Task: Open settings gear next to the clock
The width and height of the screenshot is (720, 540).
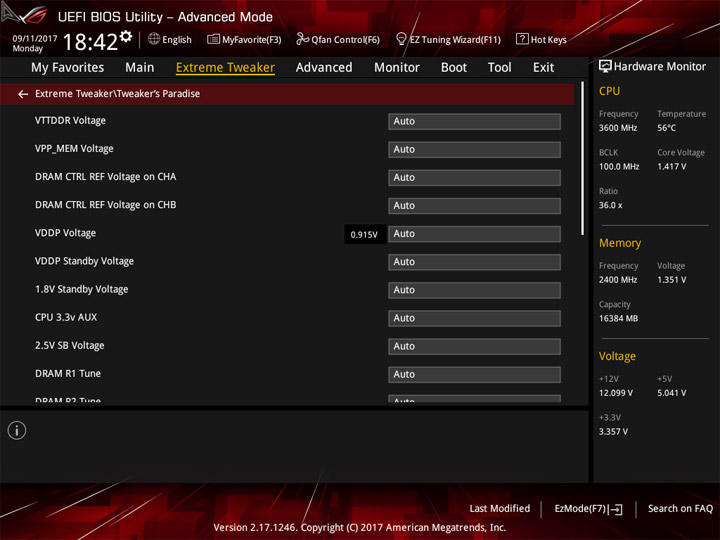Action: pyautogui.click(x=126, y=37)
